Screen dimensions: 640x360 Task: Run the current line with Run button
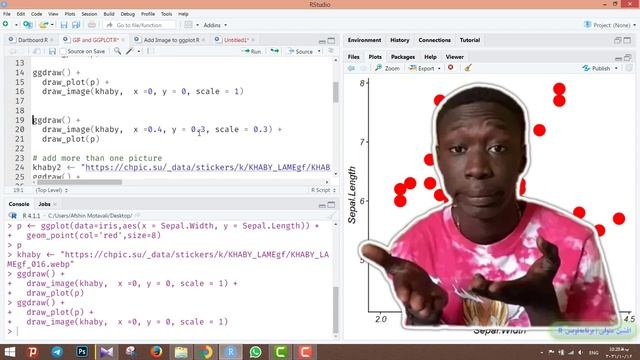coord(251,51)
